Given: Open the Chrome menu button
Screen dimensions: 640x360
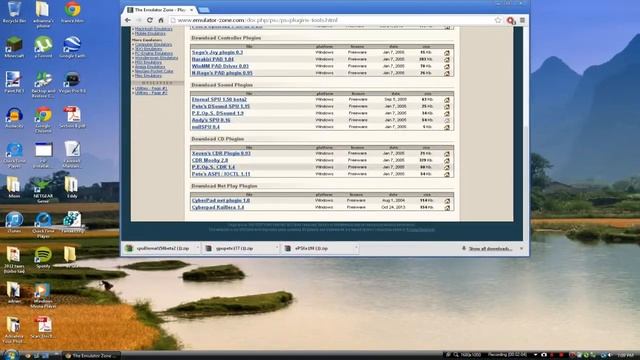Looking at the screenshot, I should click(522, 20).
